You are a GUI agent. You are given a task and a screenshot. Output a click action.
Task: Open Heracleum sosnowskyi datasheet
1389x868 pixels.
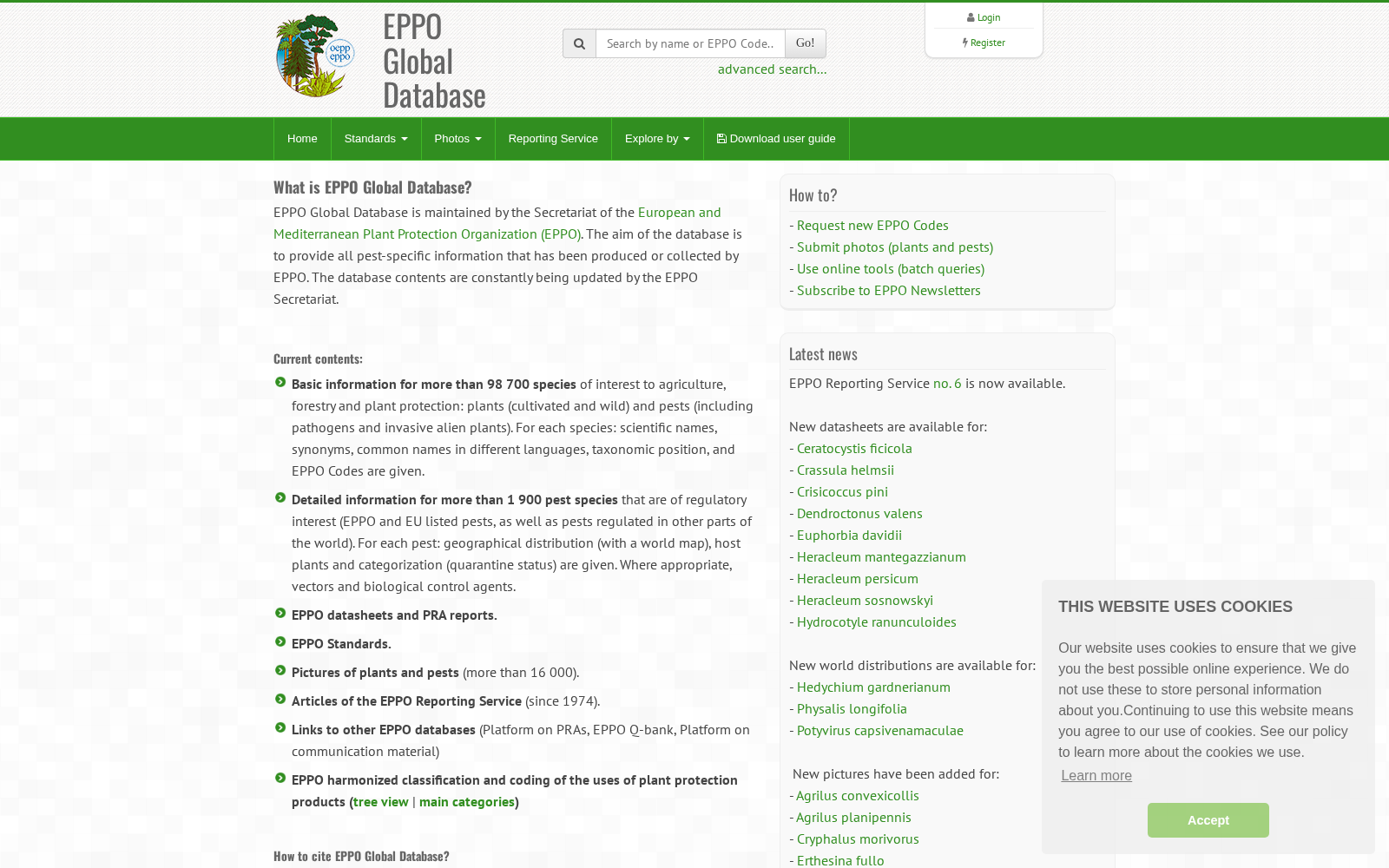pos(865,600)
